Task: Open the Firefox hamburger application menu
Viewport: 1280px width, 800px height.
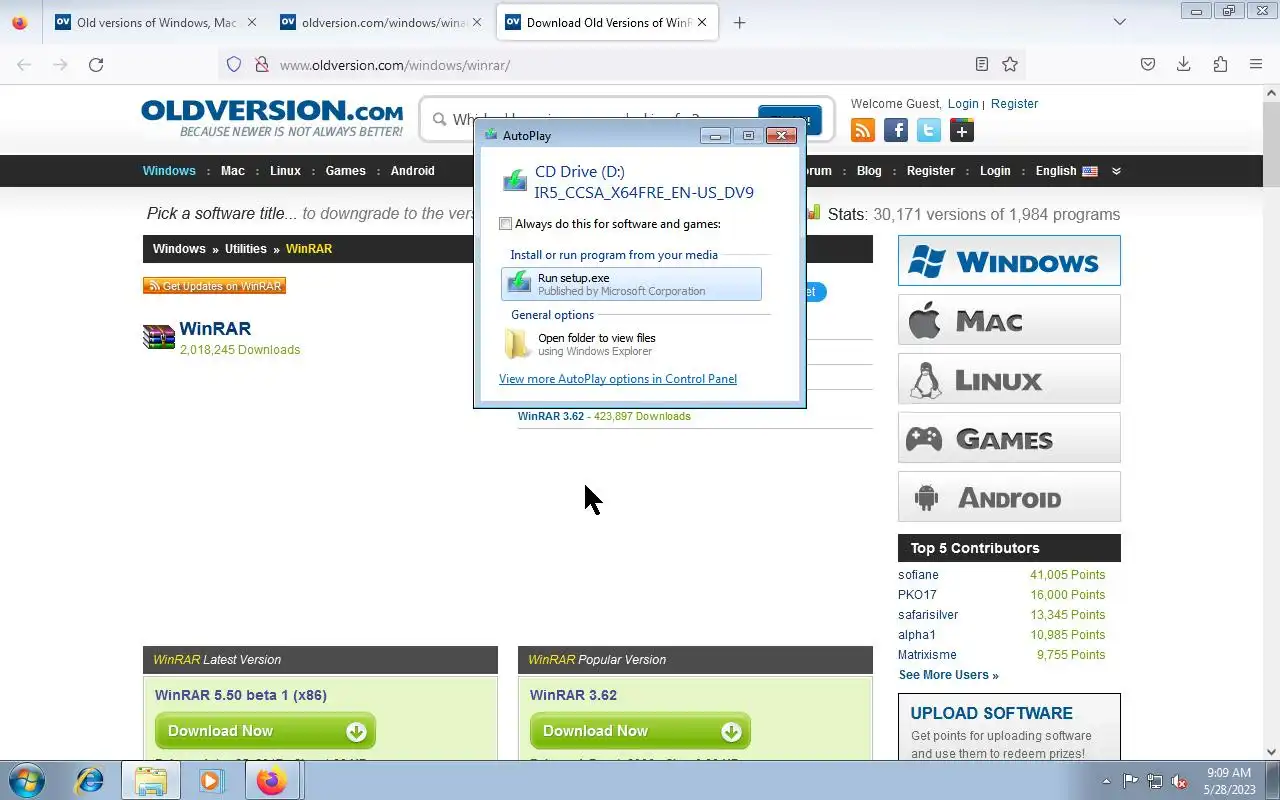Action: click(1256, 64)
